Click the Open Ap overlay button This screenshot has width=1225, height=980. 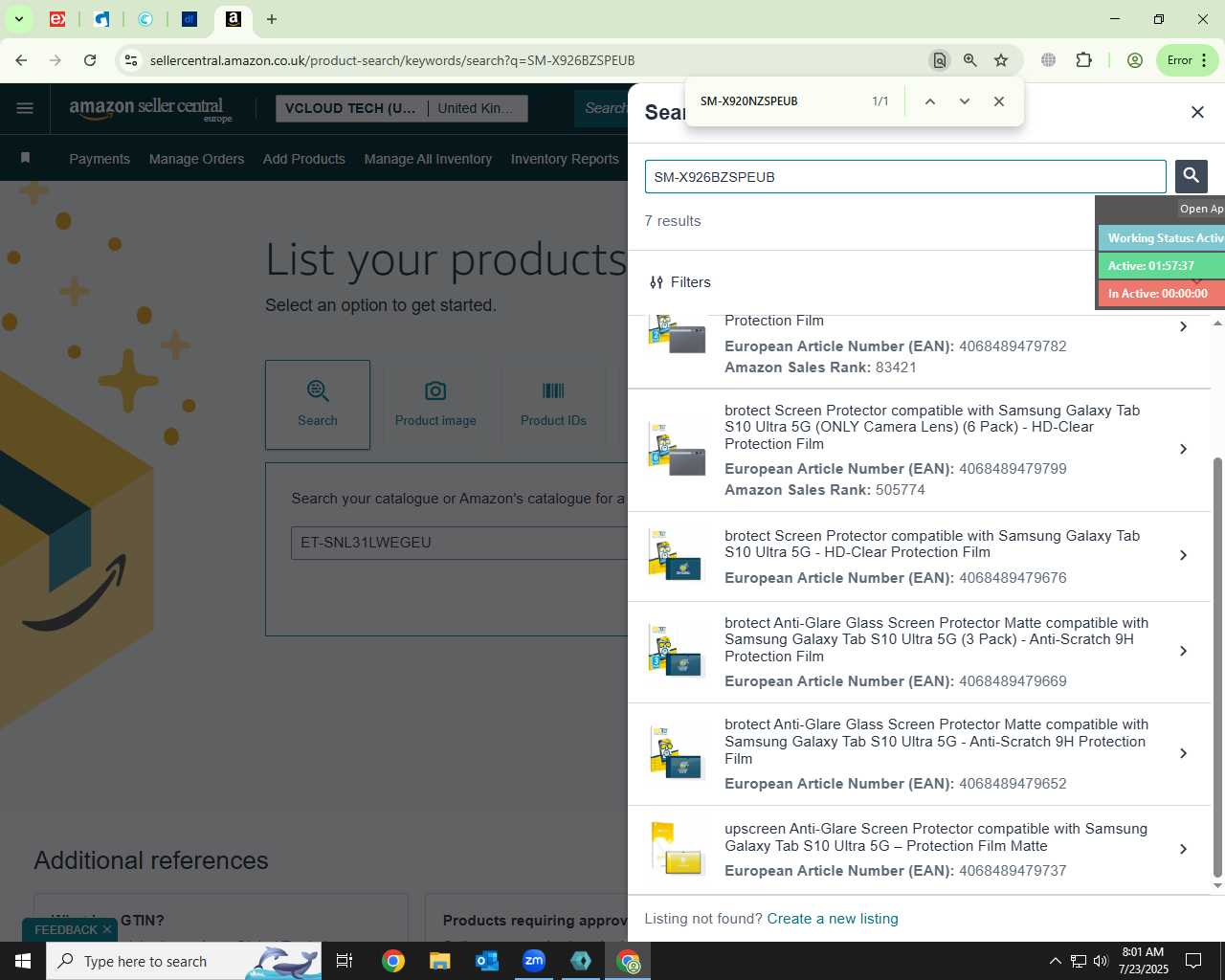pyautogui.click(x=1201, y=209)
